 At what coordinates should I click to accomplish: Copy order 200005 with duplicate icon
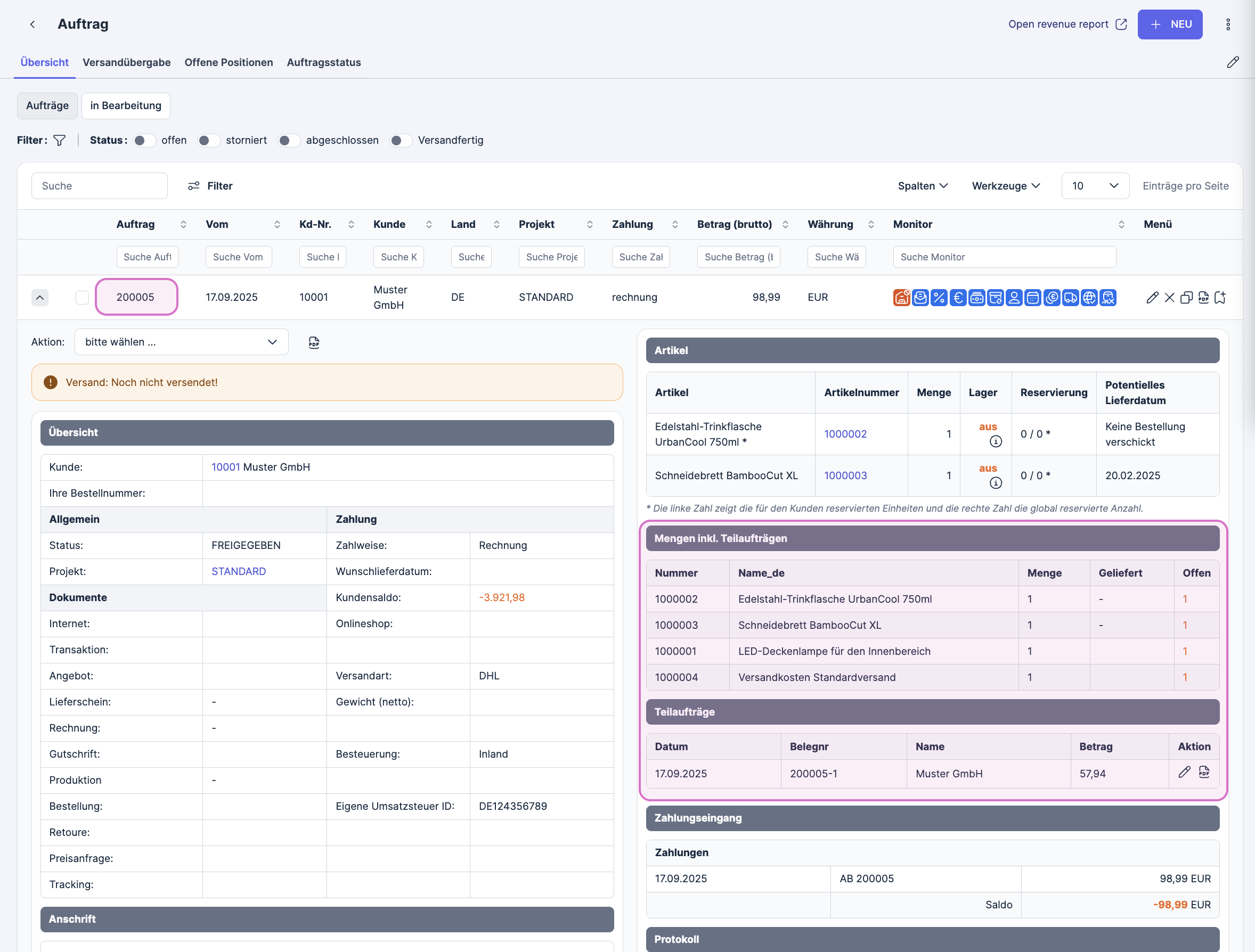pos(1186,297)
